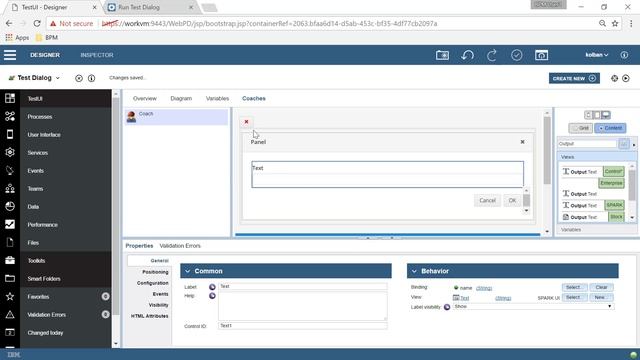640x360 pixels.
Task: Click the checkmark validate icon in the header
Action: (516, 55)
